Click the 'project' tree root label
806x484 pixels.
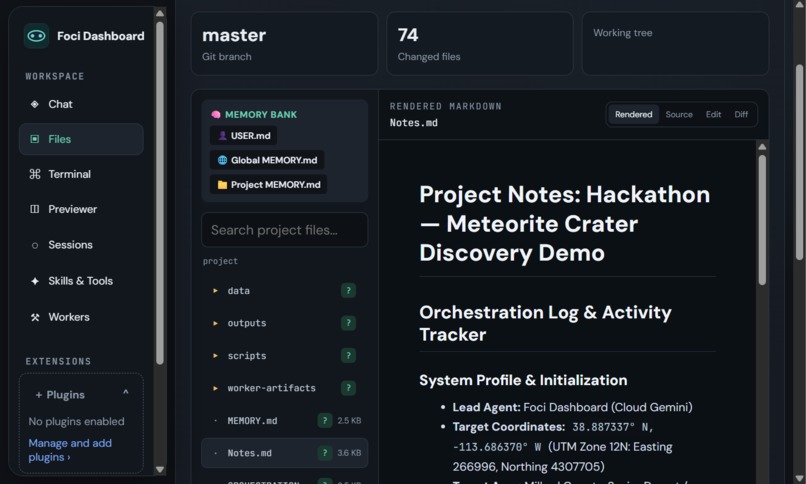click(220, 262)
